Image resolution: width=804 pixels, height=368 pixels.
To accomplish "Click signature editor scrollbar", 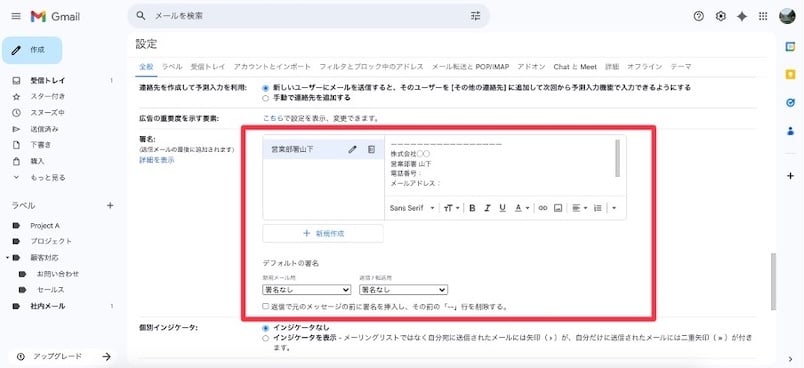I will tap(617, 158).
